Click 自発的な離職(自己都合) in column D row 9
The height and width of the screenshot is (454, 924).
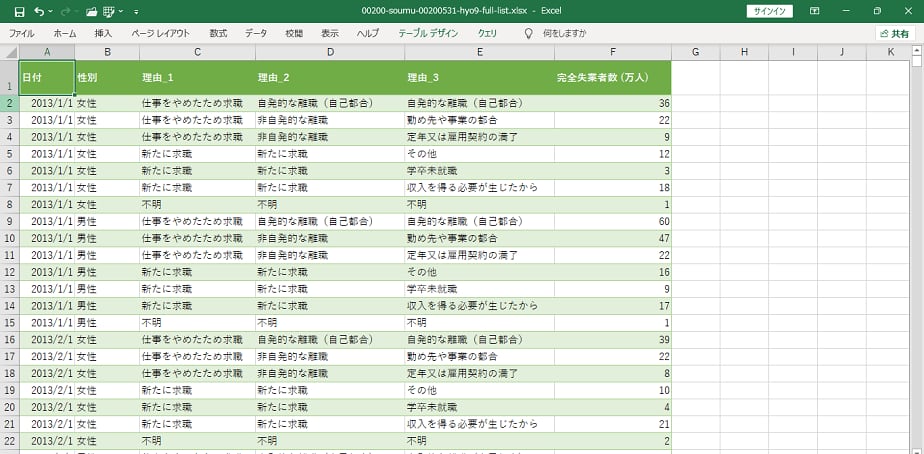point(315,222)
